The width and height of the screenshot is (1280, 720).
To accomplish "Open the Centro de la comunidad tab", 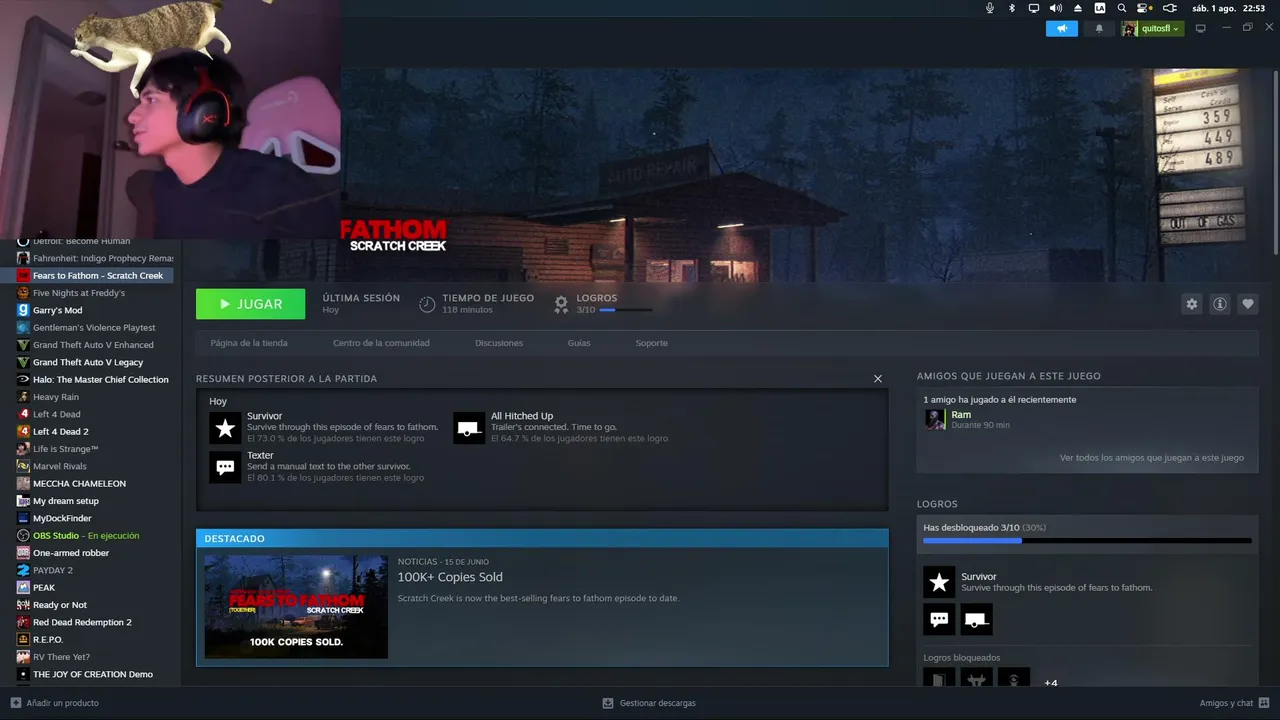I will click(x=381, y=343).
